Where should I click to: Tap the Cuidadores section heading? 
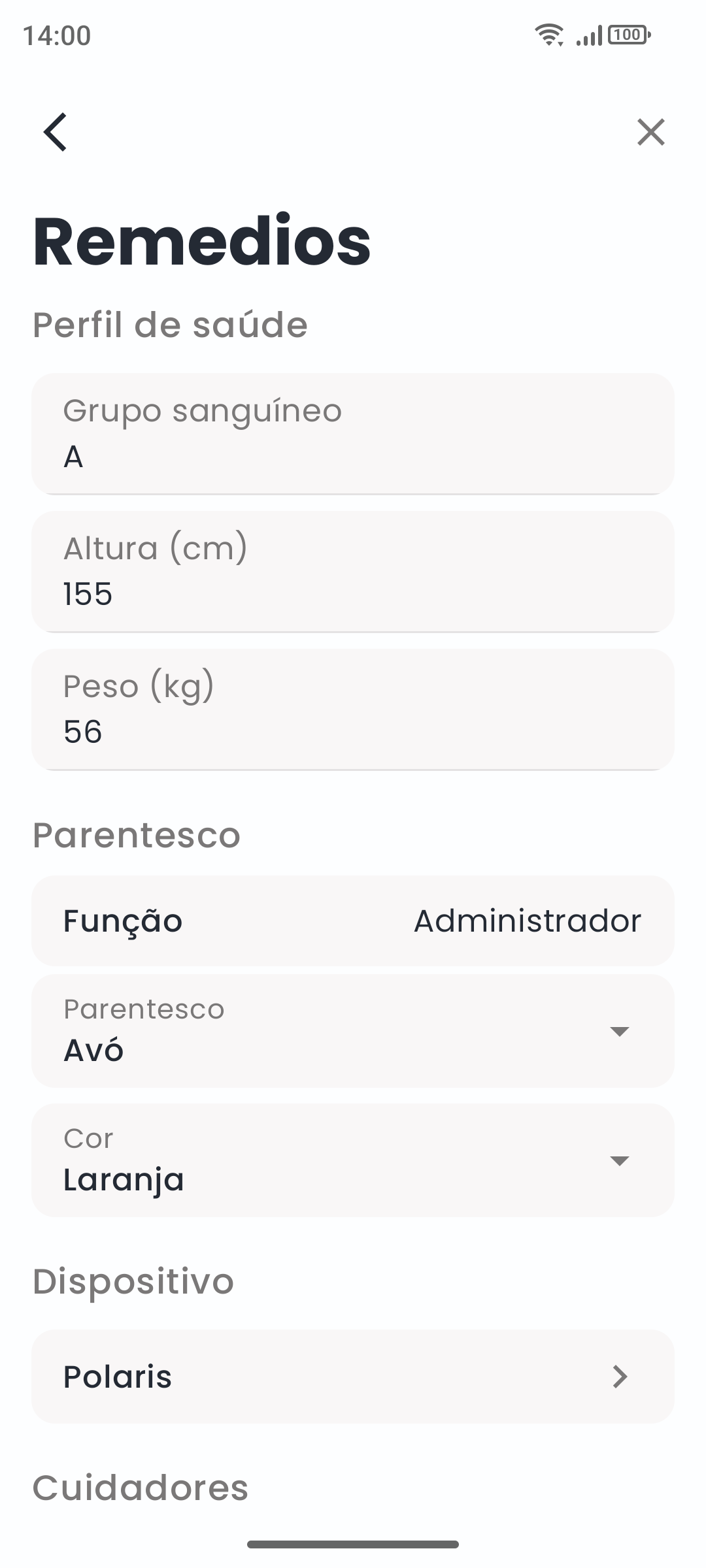tap(141, 1488)
